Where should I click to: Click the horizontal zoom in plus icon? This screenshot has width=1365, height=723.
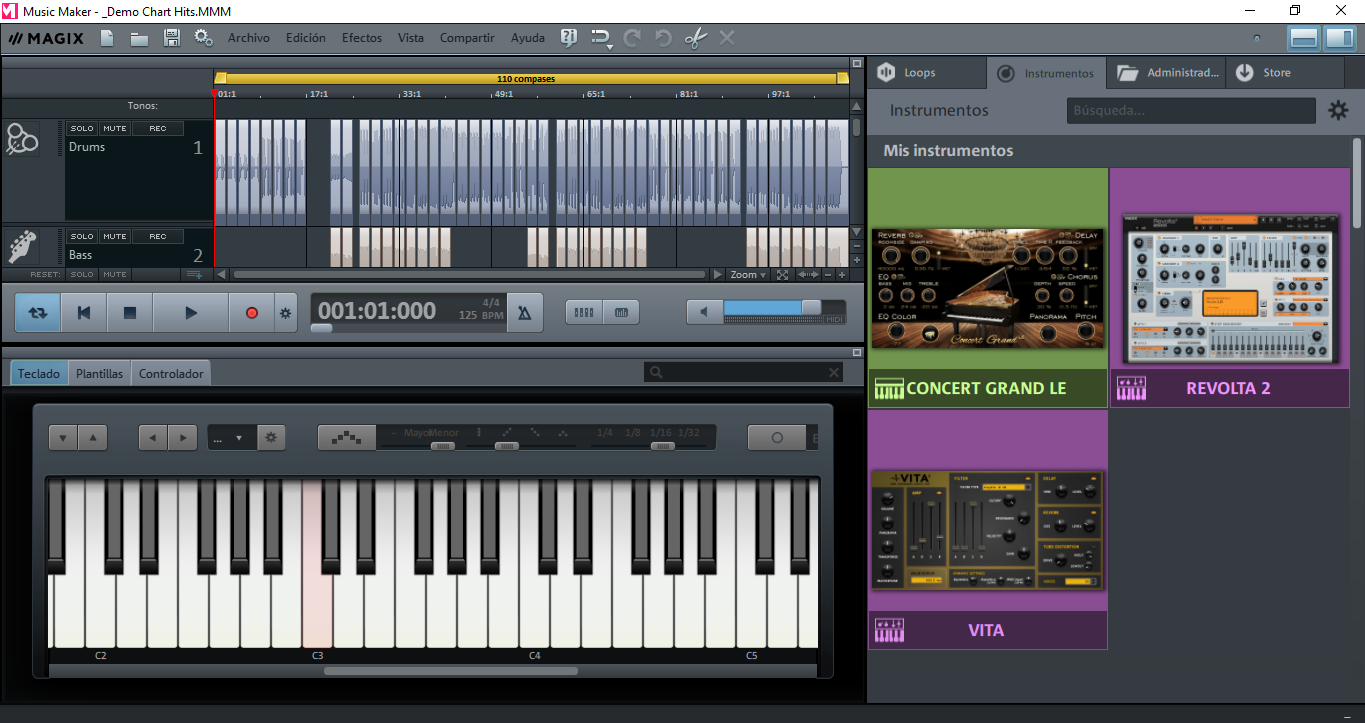842,274
